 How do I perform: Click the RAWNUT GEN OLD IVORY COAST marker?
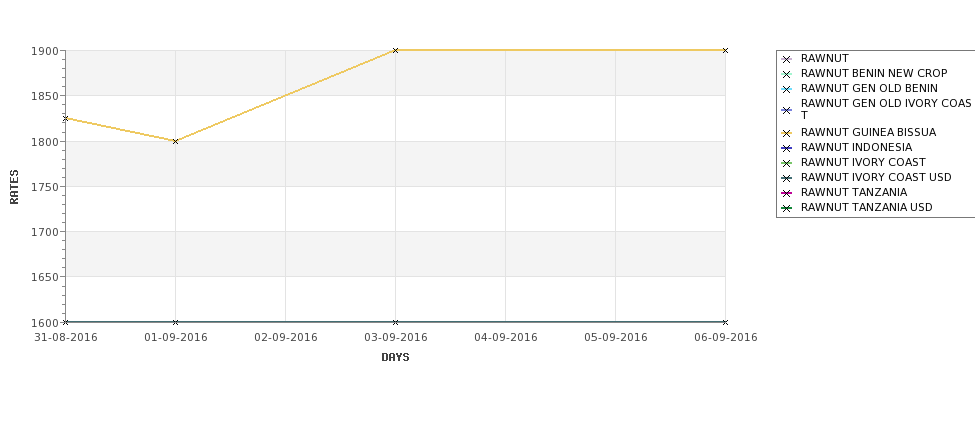[x=787, y=110]
